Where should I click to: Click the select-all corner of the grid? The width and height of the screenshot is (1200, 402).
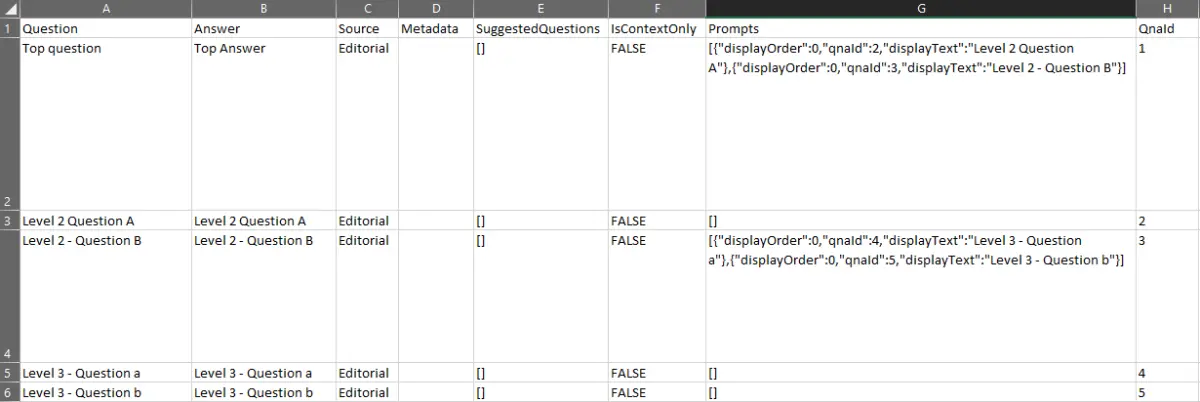[x=9, y=9]
